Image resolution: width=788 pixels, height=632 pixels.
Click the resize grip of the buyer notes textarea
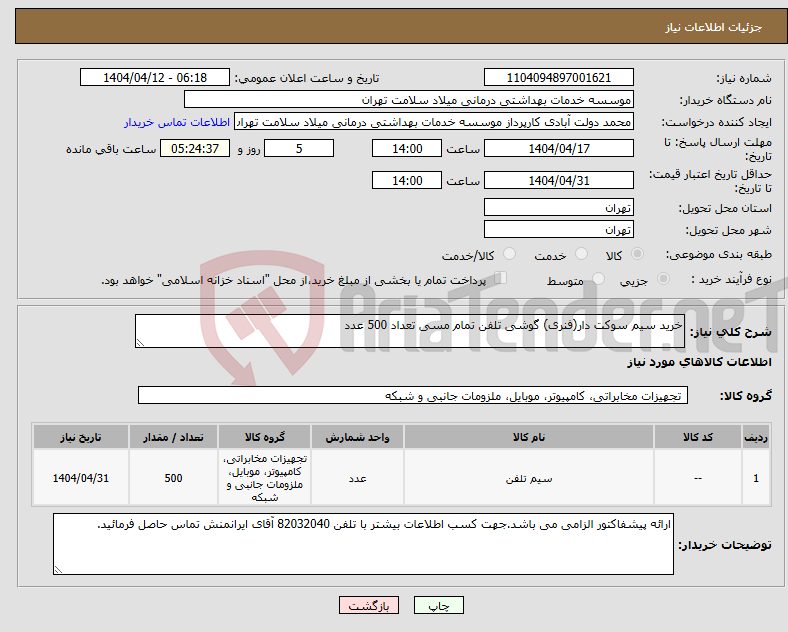[58, 570]
